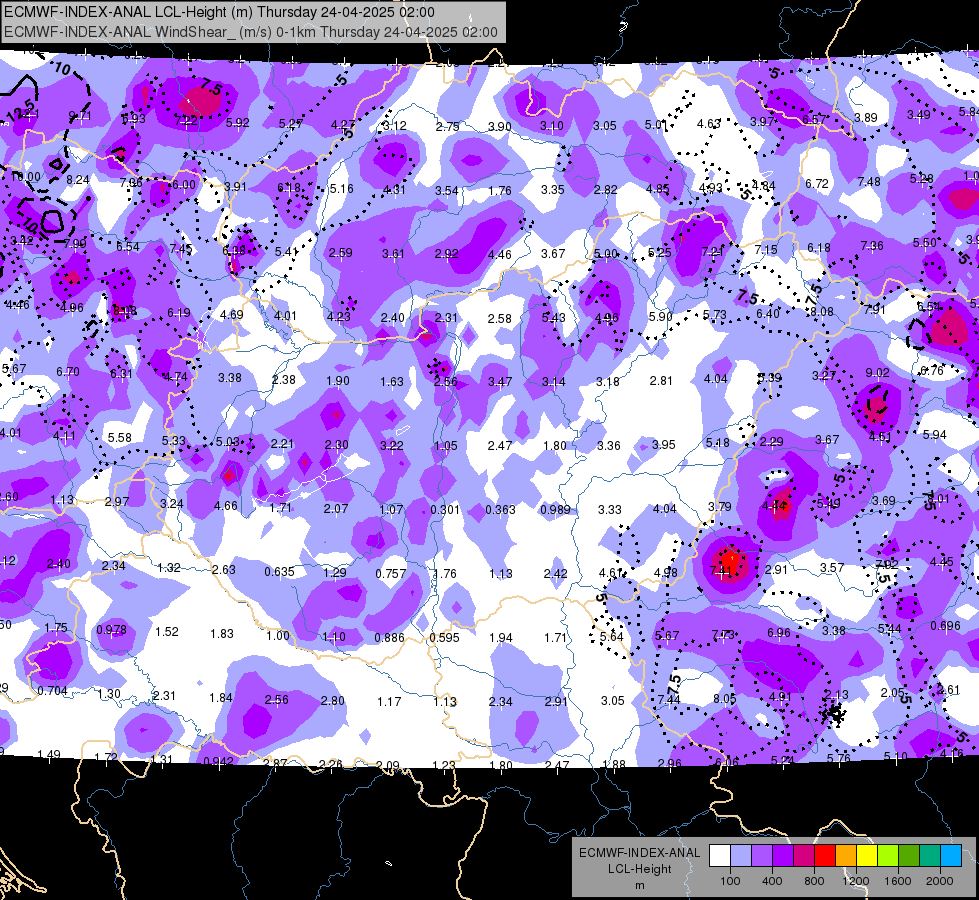The image size is (979, 900).
Task: Click the wind shear value 7.22
Action: pos(186,121)
